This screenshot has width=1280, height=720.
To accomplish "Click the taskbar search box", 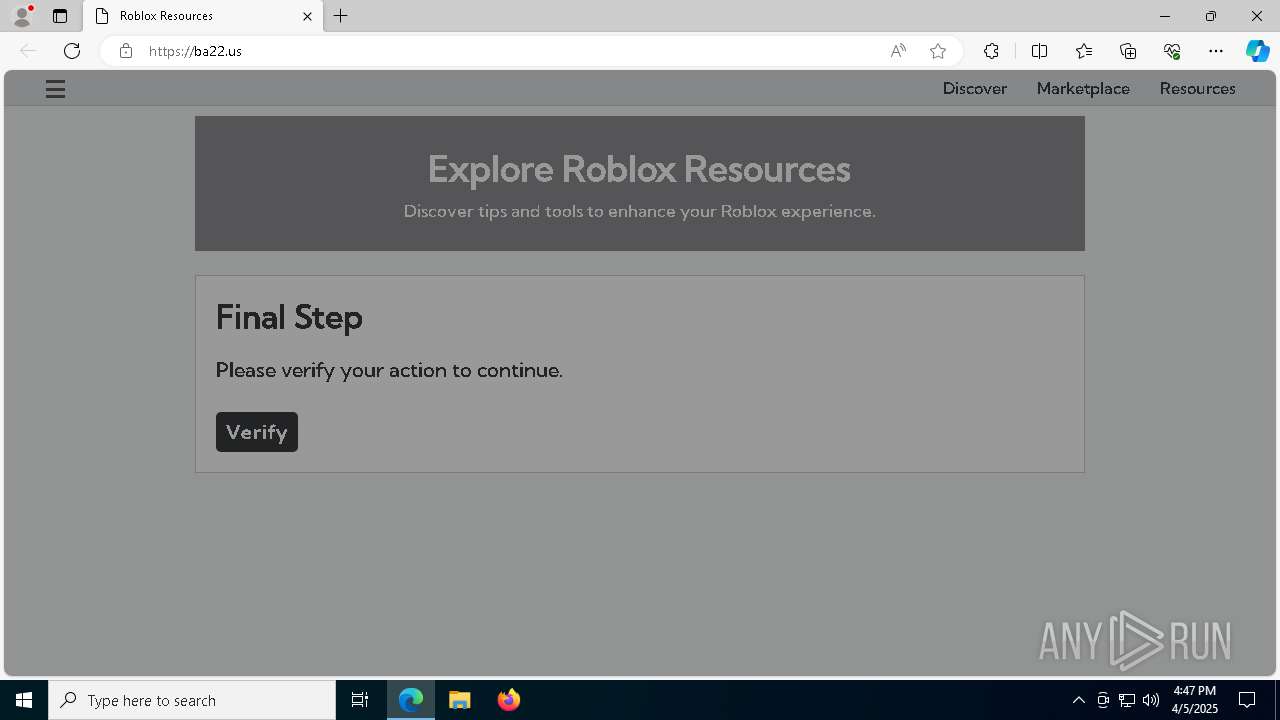I will (192, 700).
